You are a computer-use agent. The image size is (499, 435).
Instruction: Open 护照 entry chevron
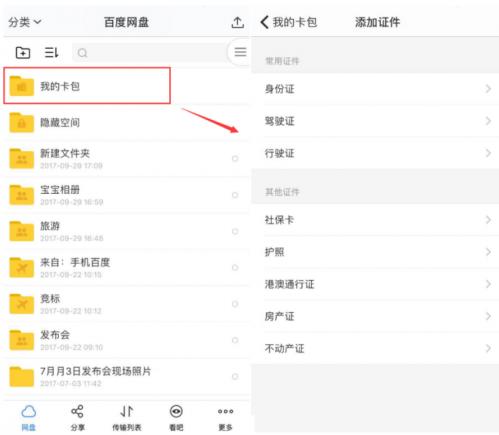tap(488, 252)
